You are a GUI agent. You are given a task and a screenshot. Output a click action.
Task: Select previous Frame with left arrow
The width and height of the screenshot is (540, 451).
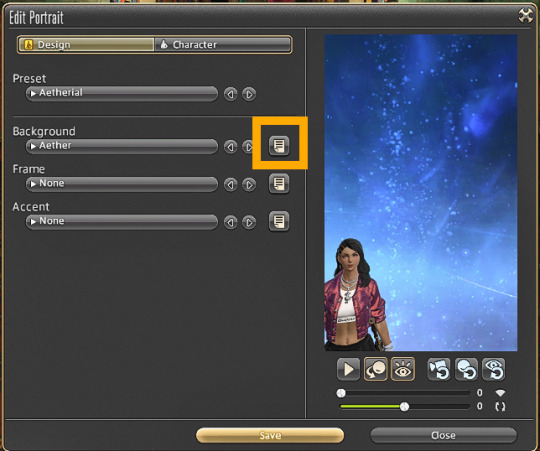230,185
